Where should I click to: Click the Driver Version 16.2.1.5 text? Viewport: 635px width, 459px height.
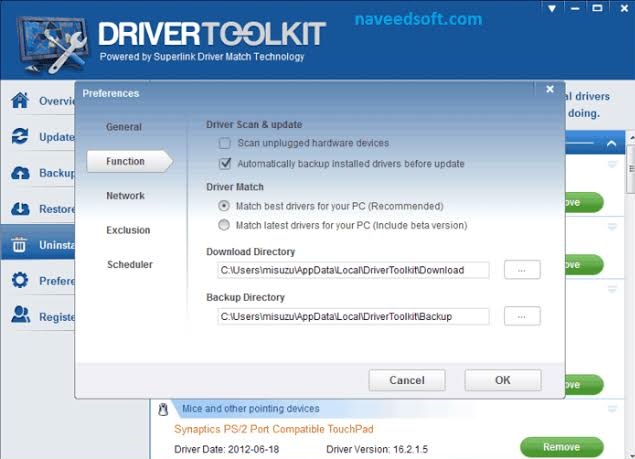pos(377,449)
